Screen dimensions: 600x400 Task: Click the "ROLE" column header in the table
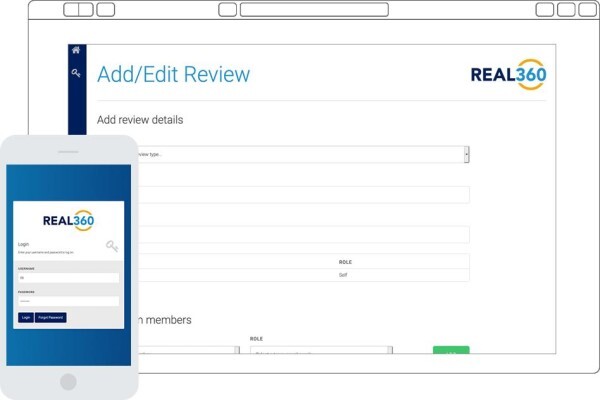click(345, 262)
